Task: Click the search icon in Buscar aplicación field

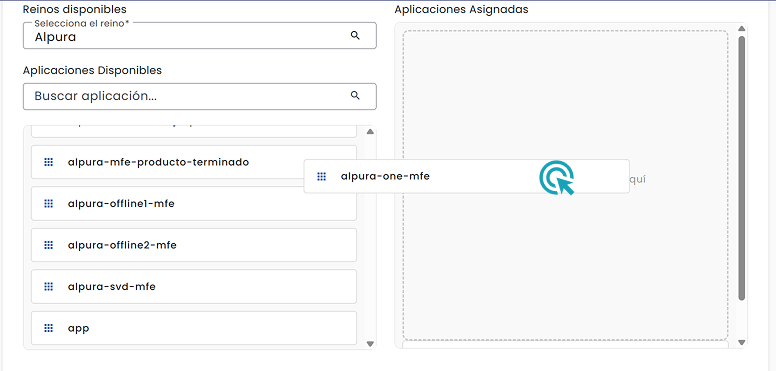Action: tap(355, 95)
